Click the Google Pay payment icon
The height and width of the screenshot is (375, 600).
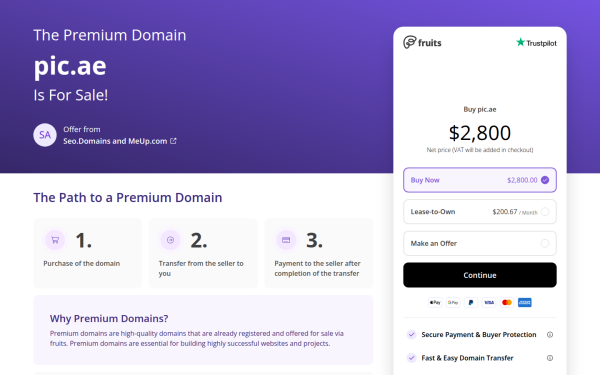point(453,302)
